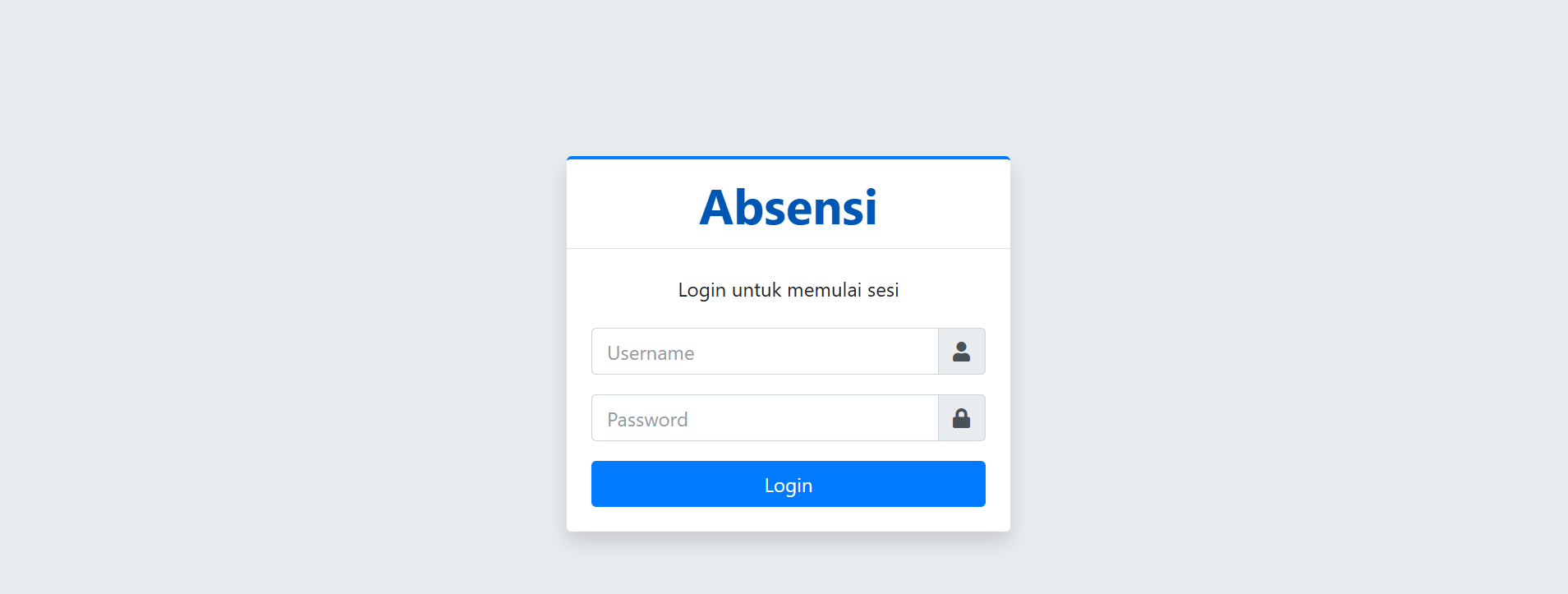This screenshot has height=594, width=1568.
Task: Focus the field with Password placeholder
Action: tap(765, 418)
